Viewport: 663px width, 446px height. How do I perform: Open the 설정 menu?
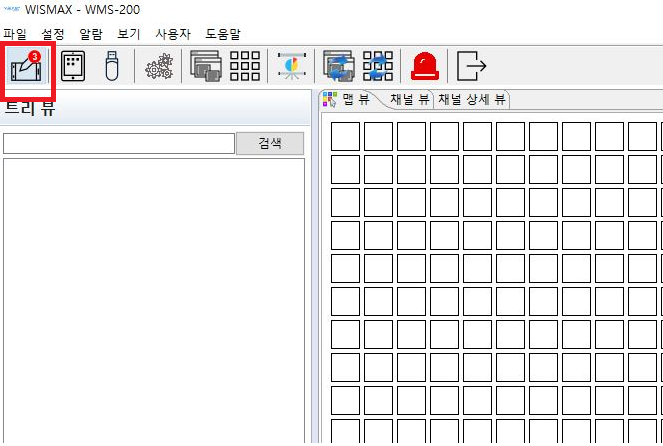[x=53, y=33]
